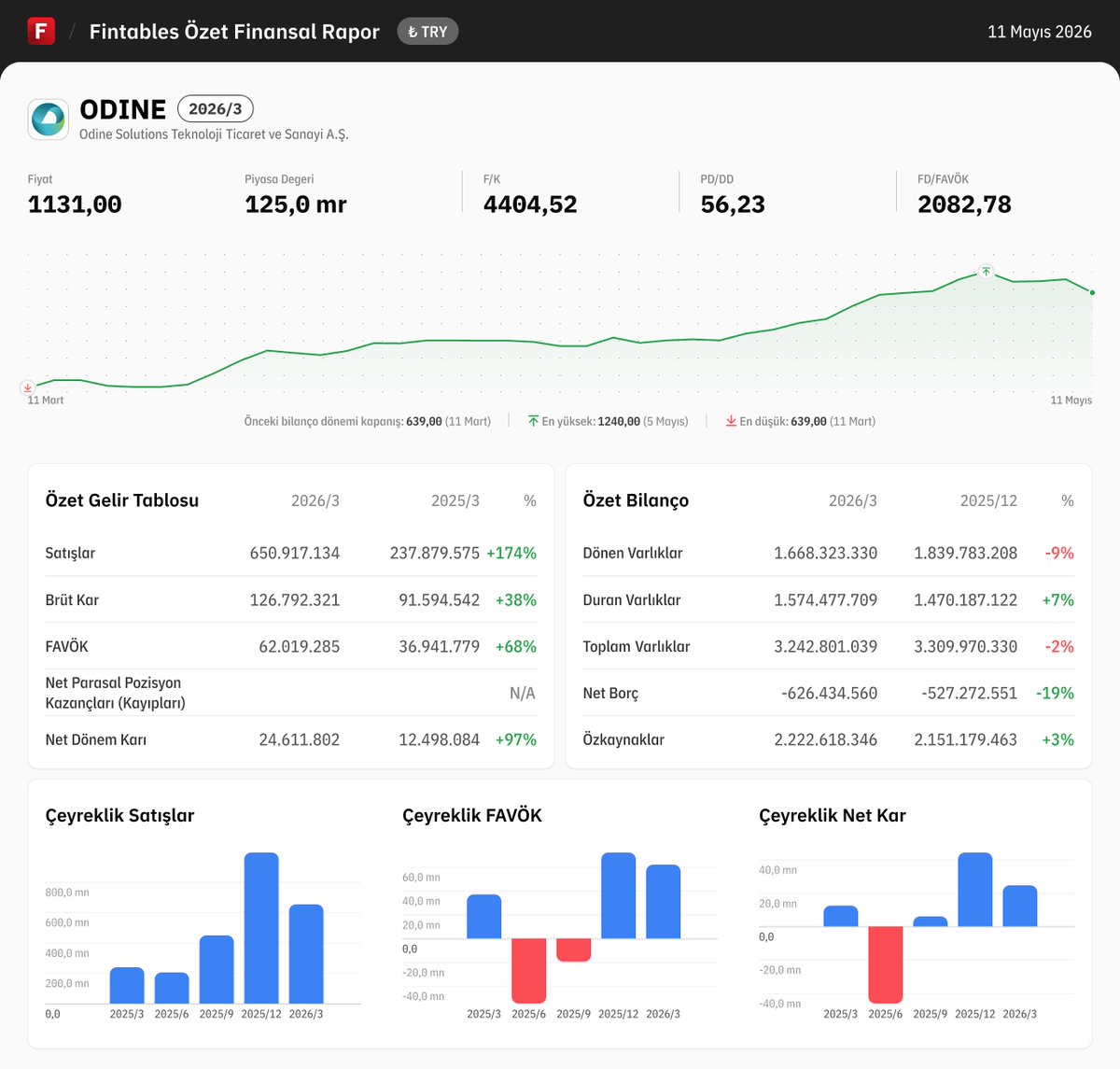Click FAVÖK change +68%
This screenshot has height=1069, width=1120.
[x=516, y=646]
